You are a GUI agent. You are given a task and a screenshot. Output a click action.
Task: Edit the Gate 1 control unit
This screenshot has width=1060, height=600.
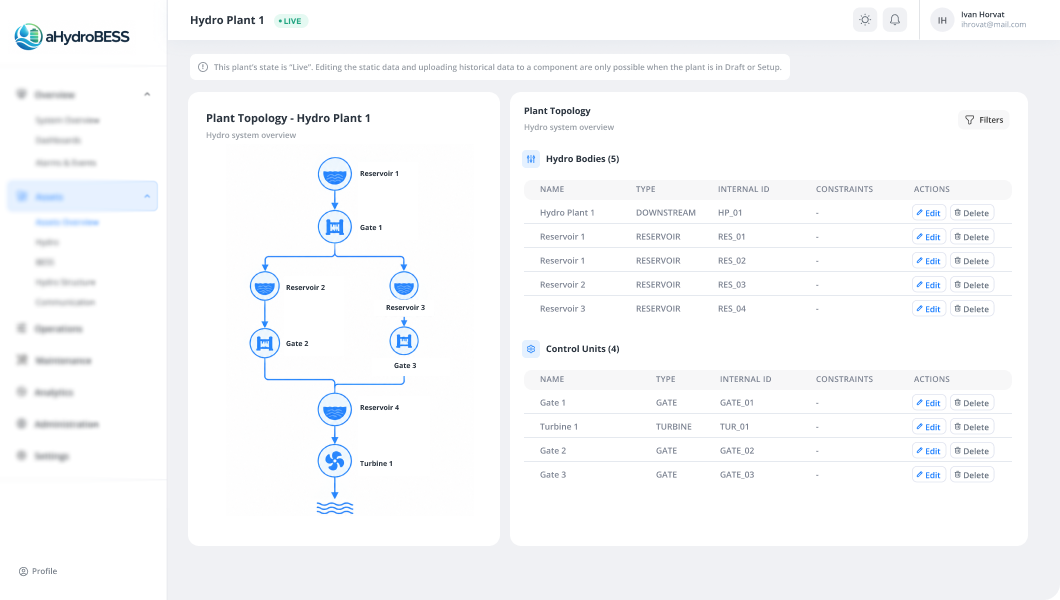tap(929, 403)
